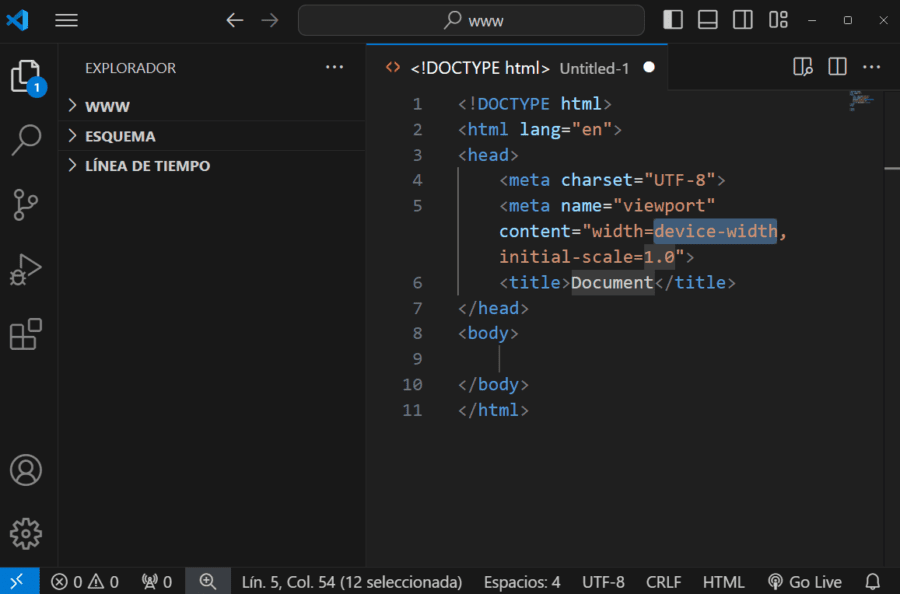The image size is (900, 594).
Task: Split the editor to the right
Action: coord(837,67)
